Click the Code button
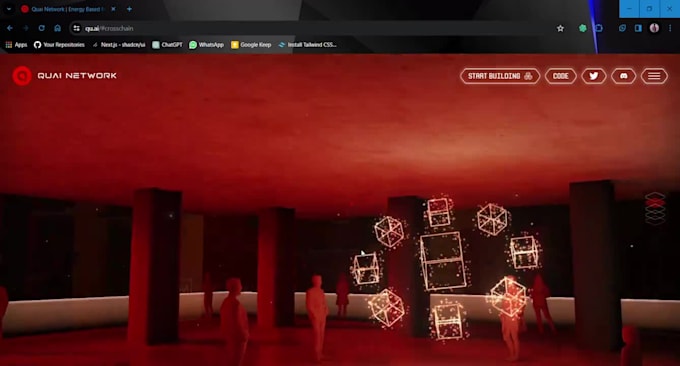 coord(560,76)
